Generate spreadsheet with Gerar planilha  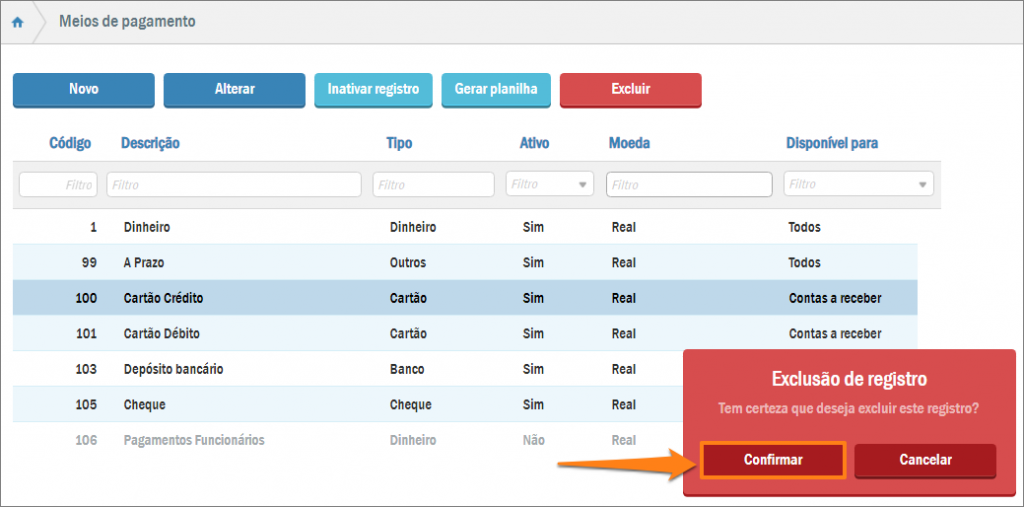click(496, 89)
